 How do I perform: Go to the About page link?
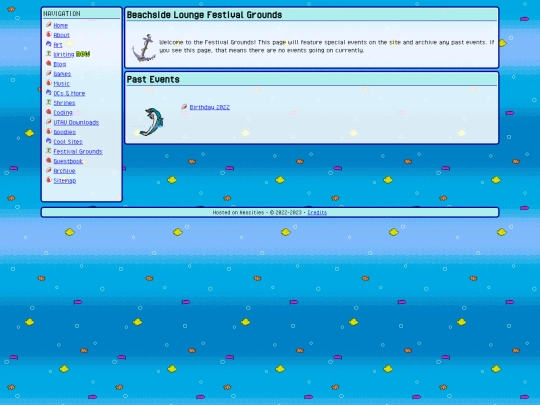click(x=62, y=35)
